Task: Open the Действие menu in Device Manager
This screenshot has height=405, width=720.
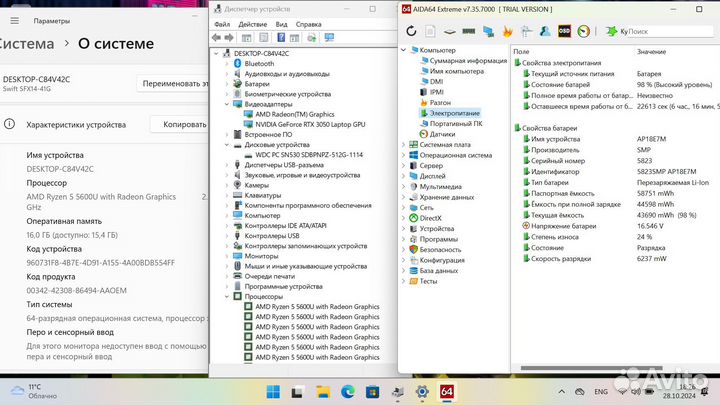Action: 253,24
